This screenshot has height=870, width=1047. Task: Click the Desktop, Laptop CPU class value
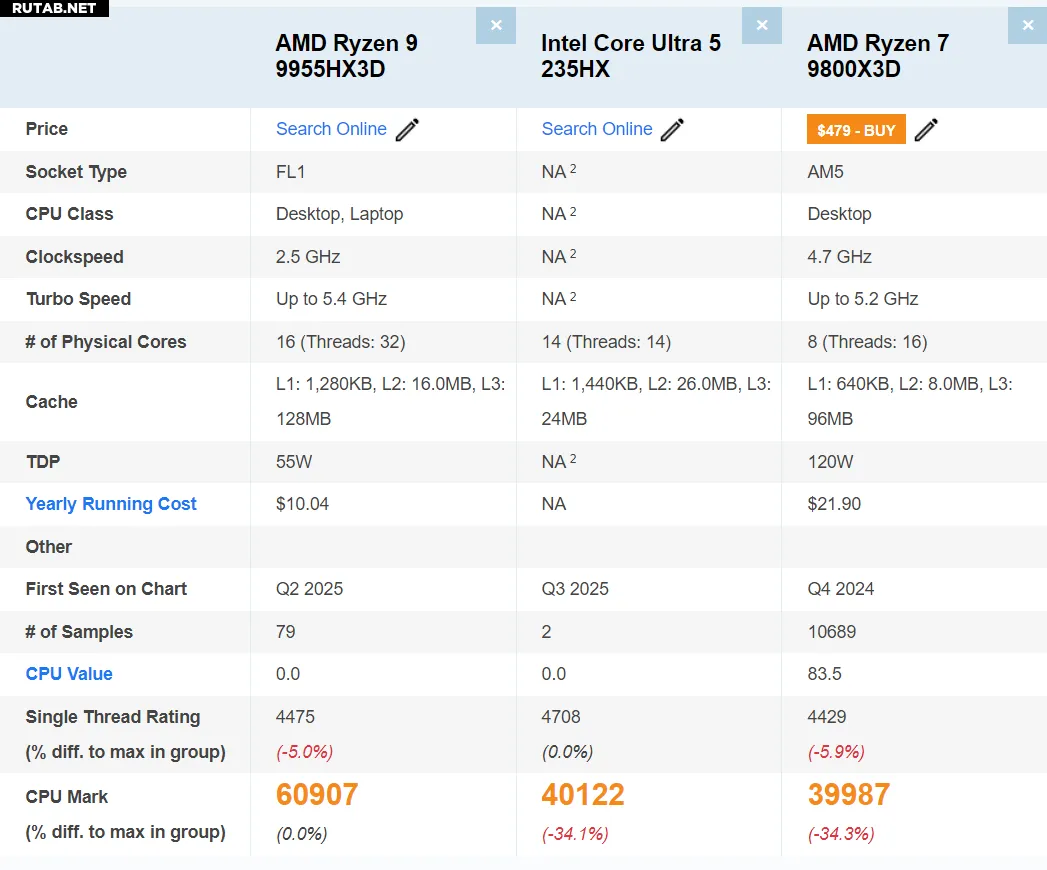coord(339,214)
